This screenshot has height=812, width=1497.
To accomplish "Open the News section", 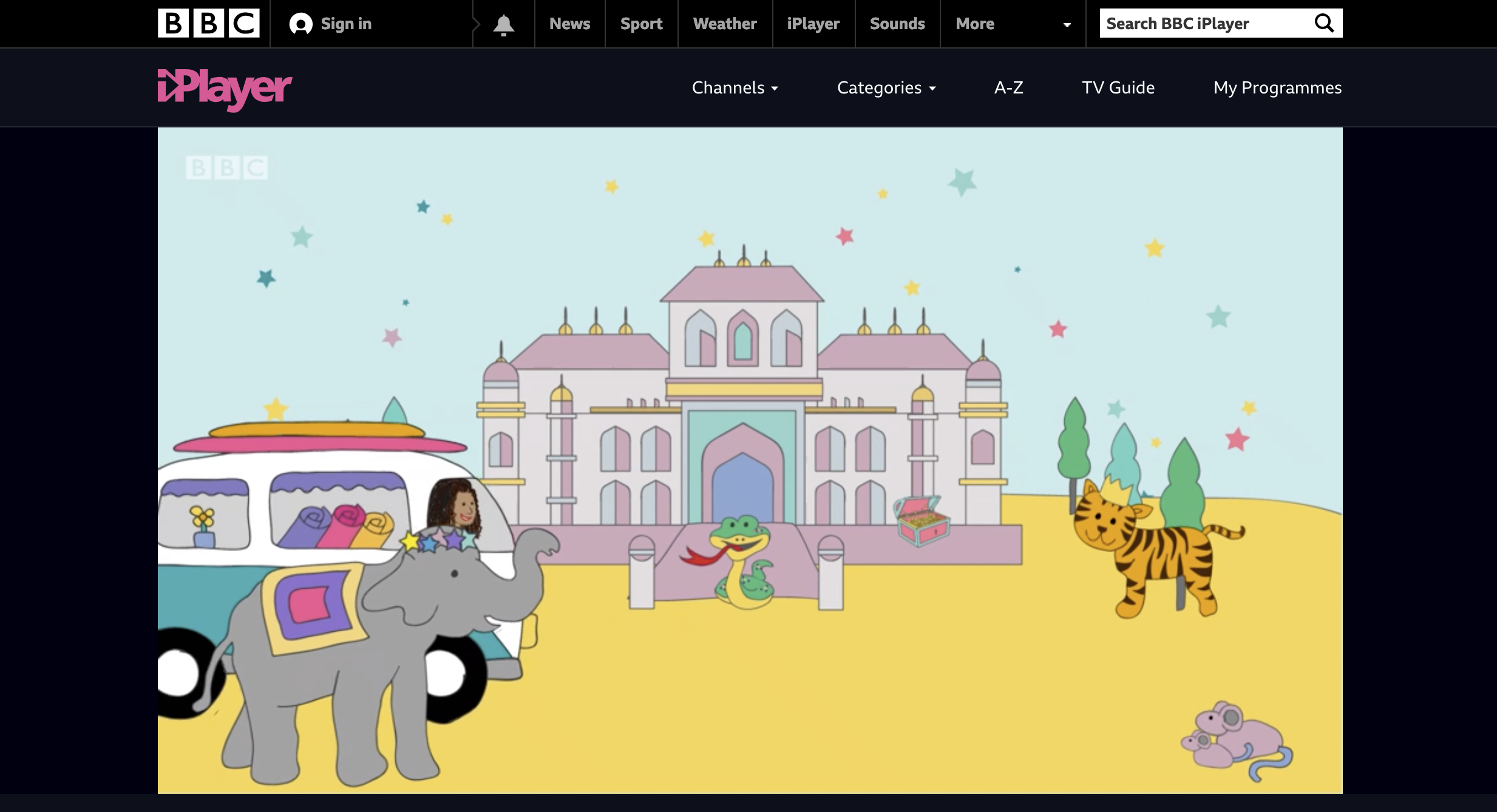I will click(x=569, y=24).
